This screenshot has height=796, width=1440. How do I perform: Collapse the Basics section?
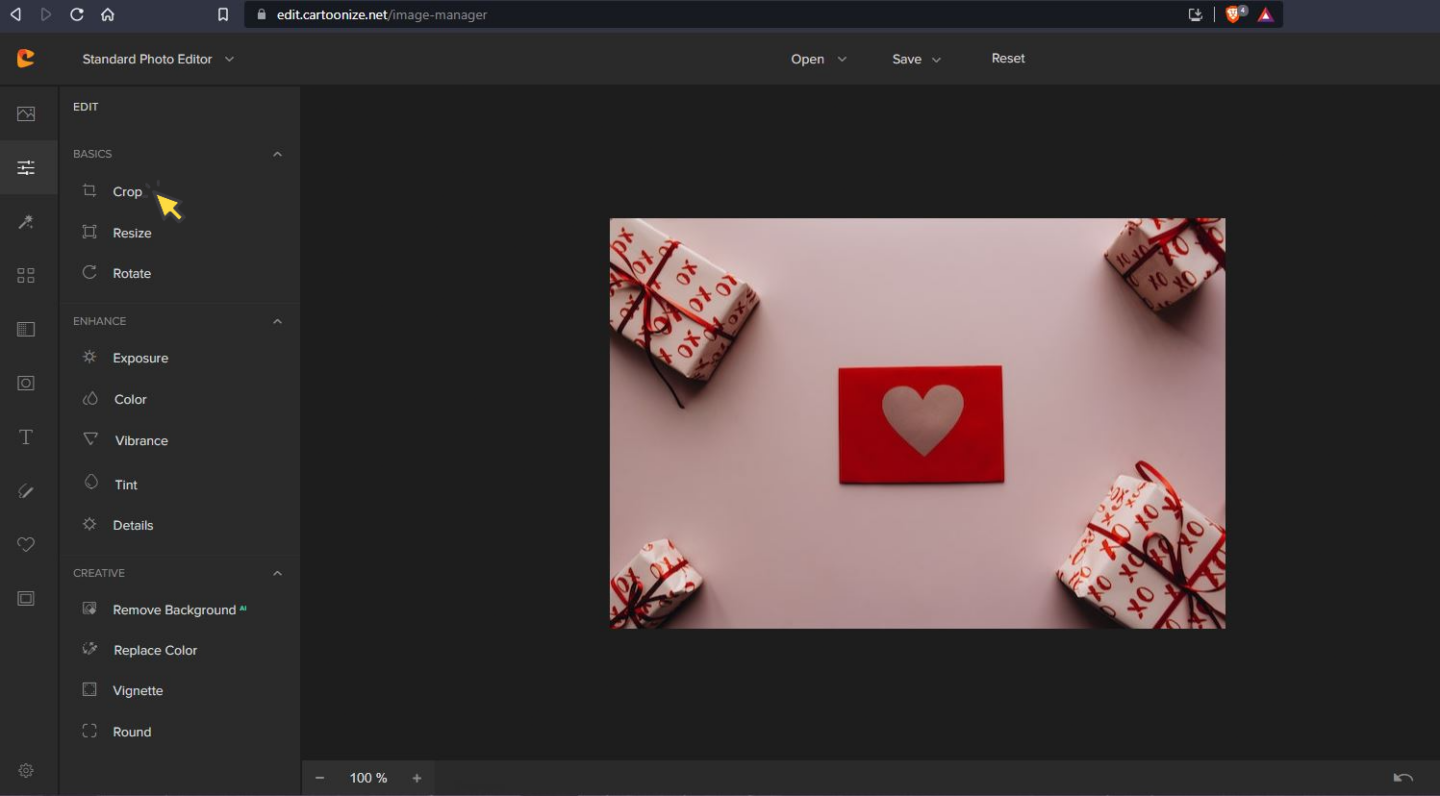[x=277, y=154]
